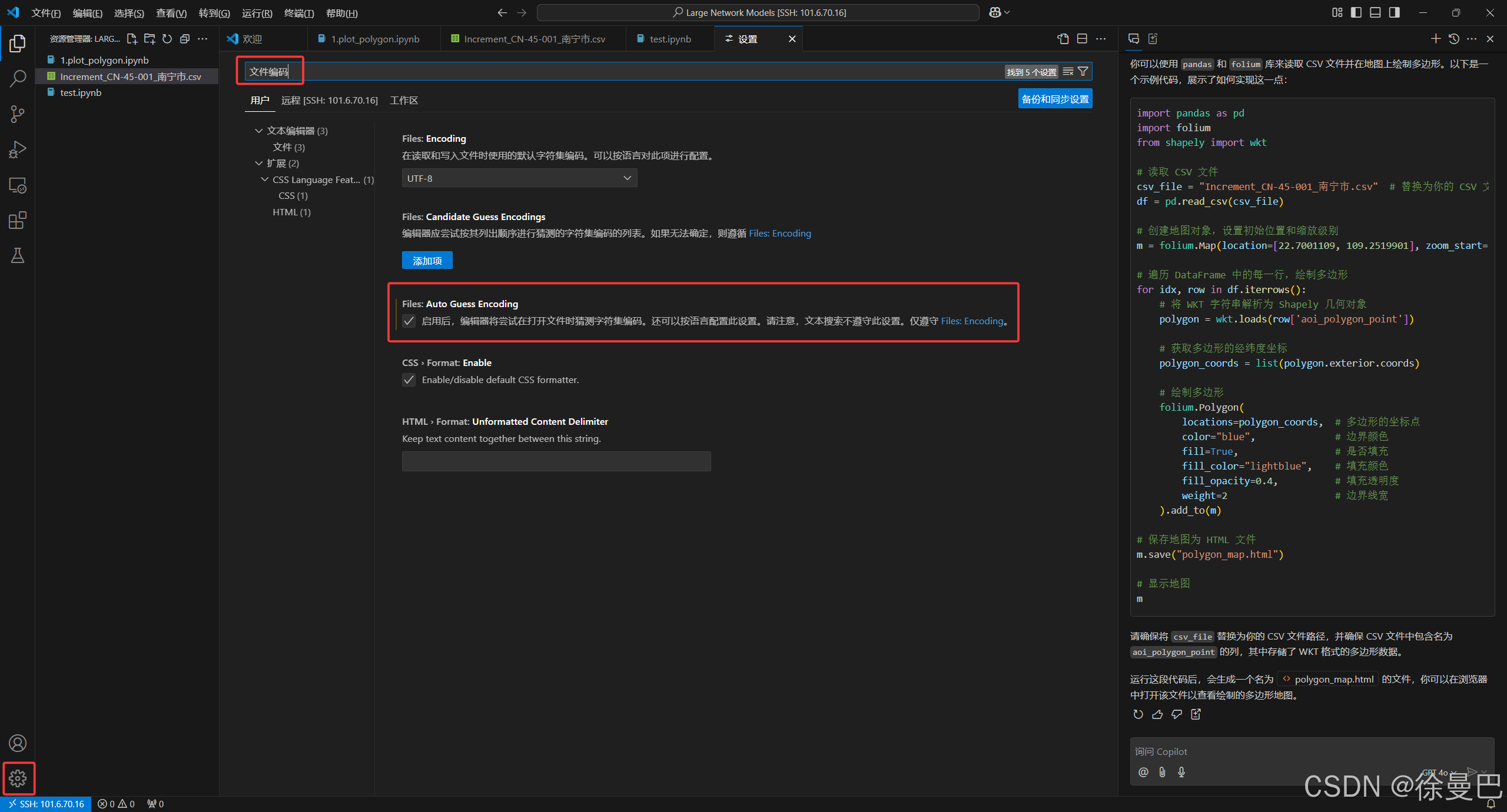Open Remote Explorer view
The height and width of the screenshot is (812, 1507).
pyautogui.click(x=18, y=185)
